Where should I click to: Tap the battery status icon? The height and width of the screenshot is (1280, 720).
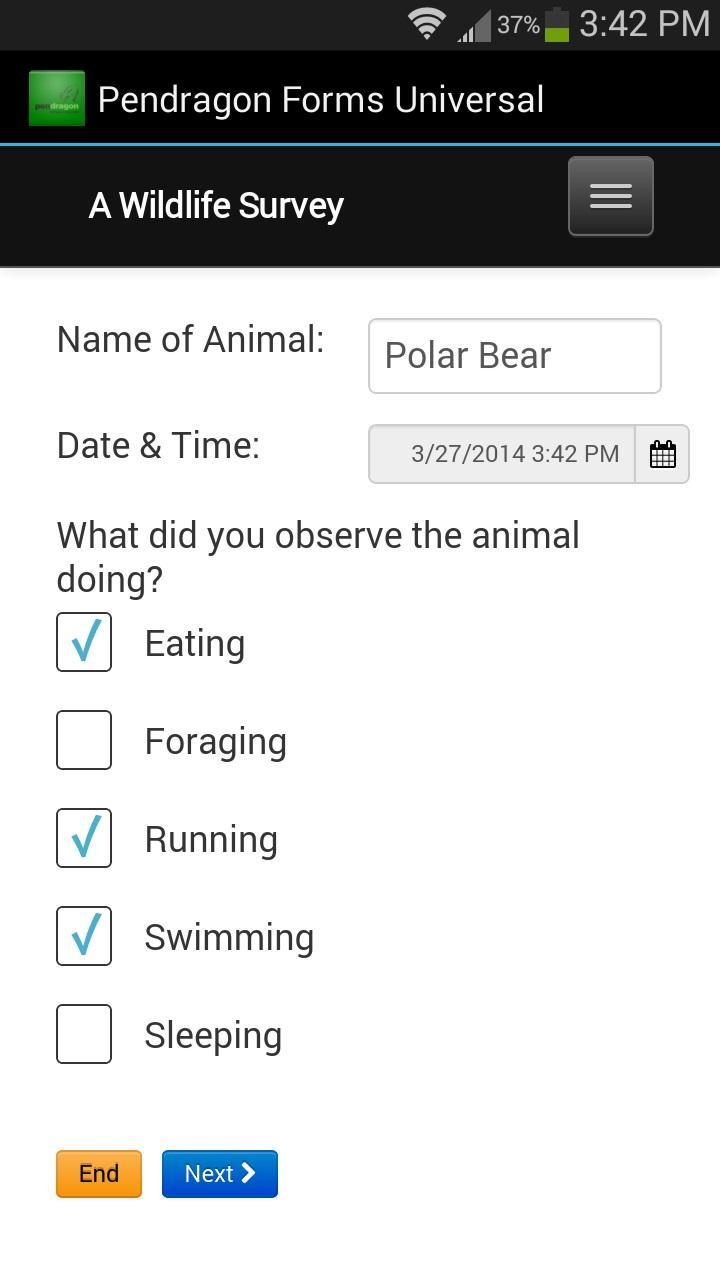tap(557, 24)
